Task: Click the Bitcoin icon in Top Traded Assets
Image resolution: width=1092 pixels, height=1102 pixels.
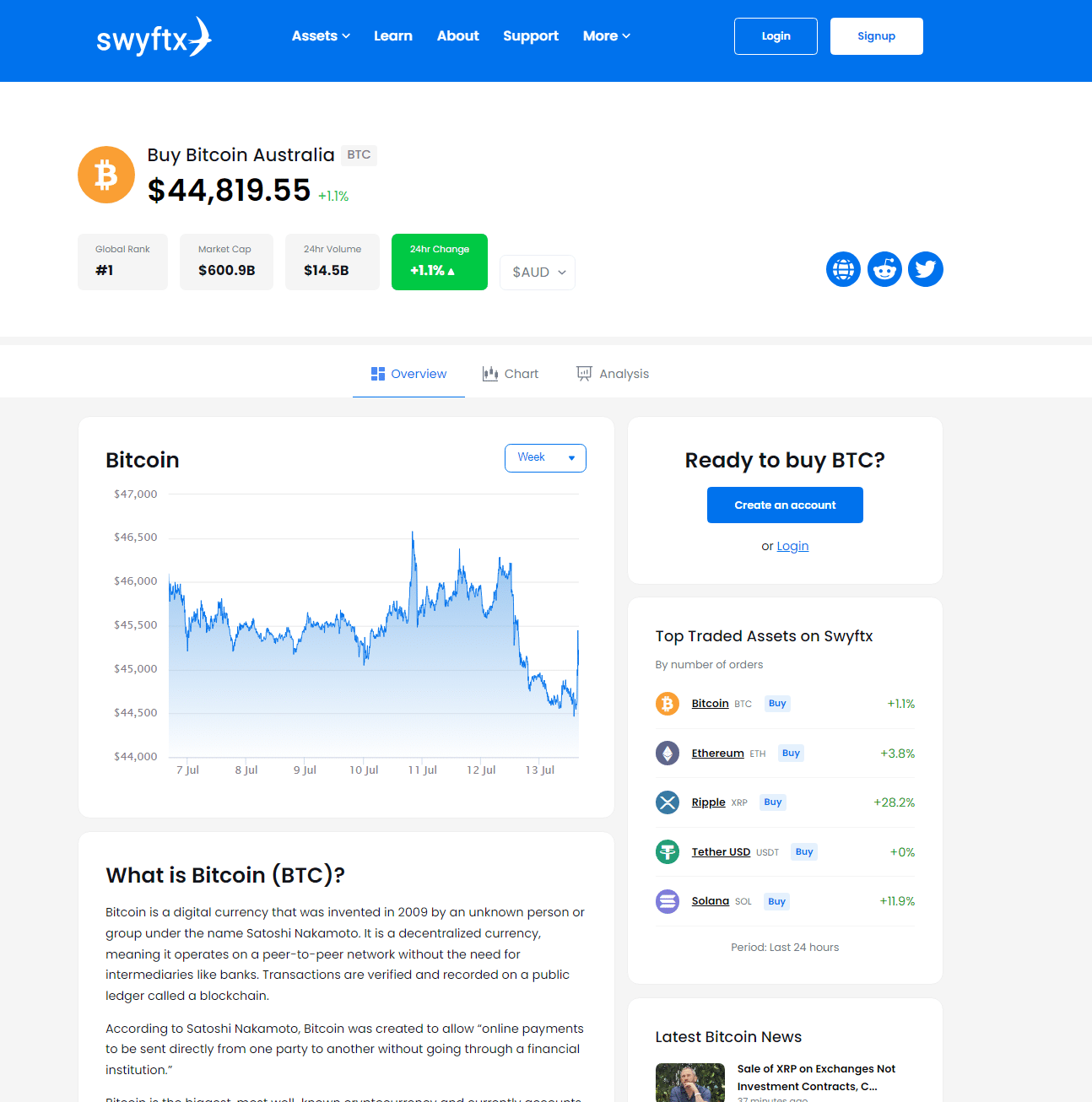Action: tap(668, 704)
